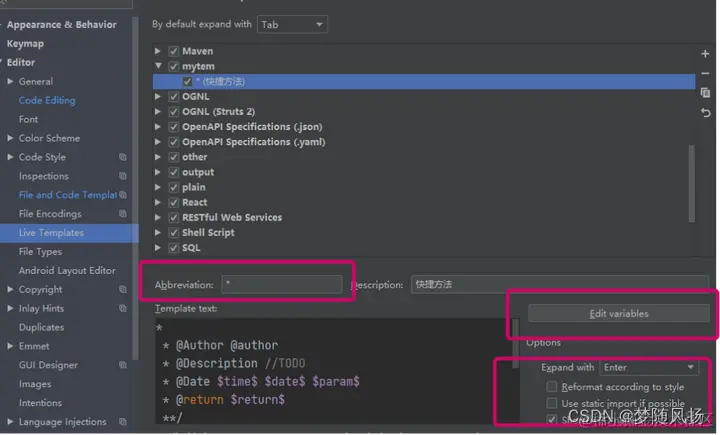The width and height of the screenshot is (720, 435).
Task: Open File Types settings
Action: click(40, 252)
